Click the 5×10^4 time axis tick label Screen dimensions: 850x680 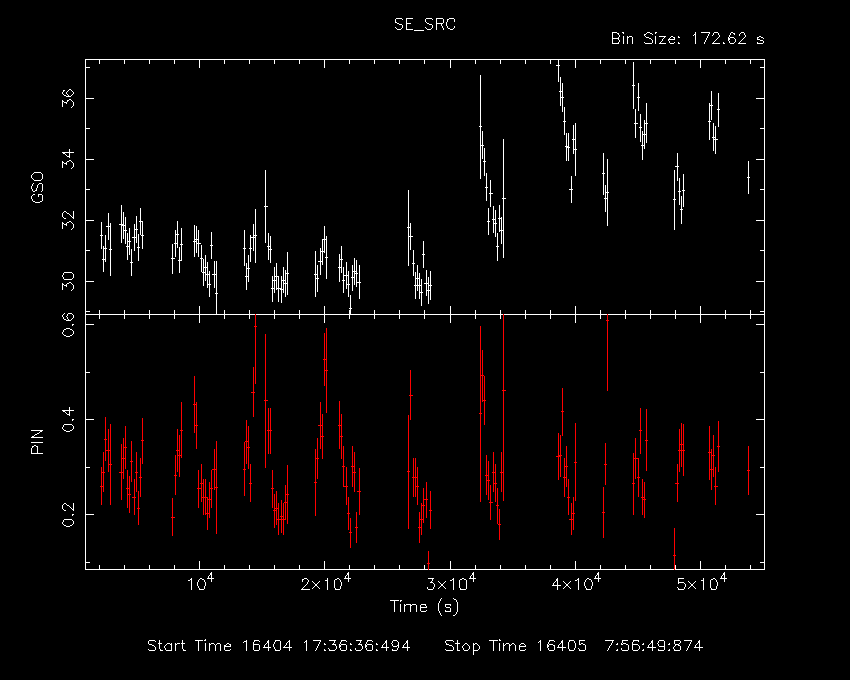pos(701,583)
